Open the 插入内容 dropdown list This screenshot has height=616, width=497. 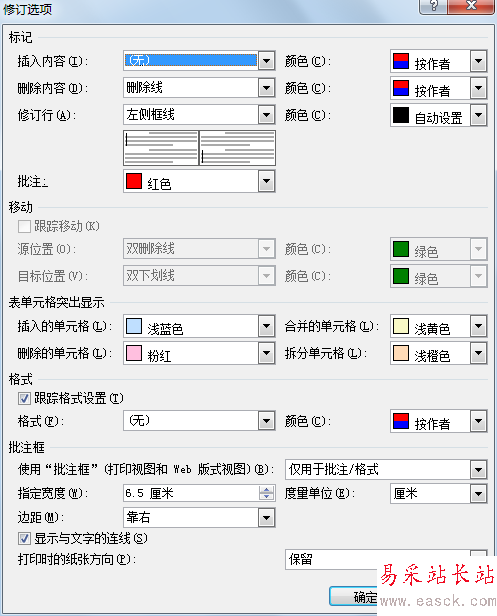[266, 61]
